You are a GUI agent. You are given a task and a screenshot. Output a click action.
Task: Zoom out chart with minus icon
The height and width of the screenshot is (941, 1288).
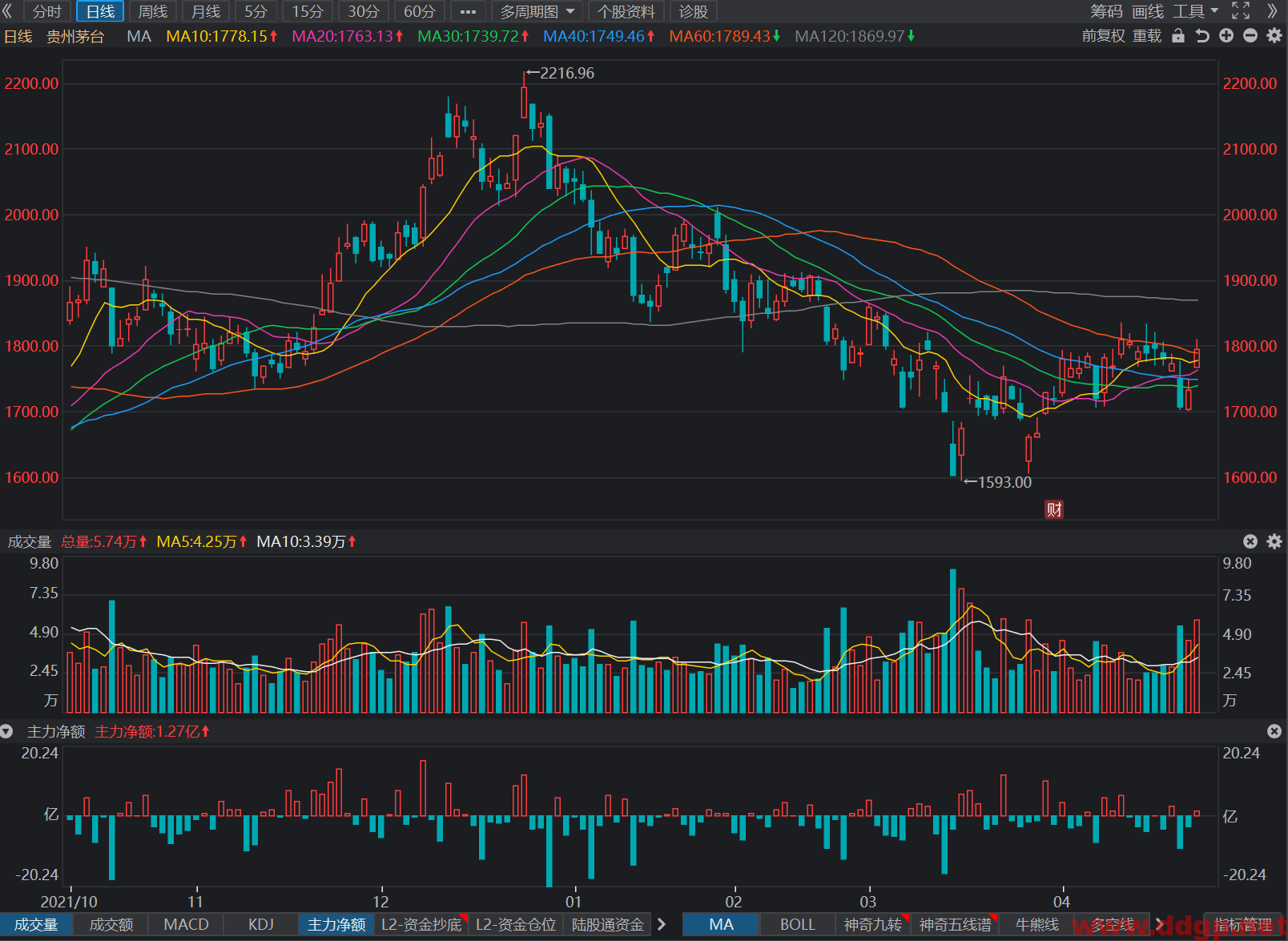(1250, 36)
